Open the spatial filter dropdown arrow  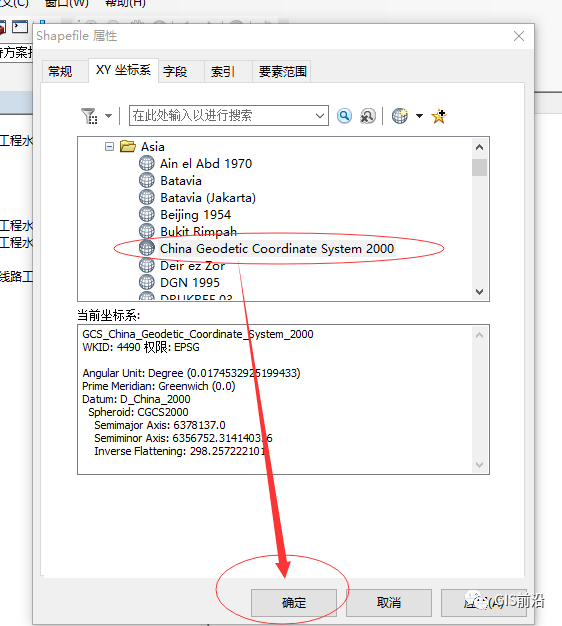(108, 116)
